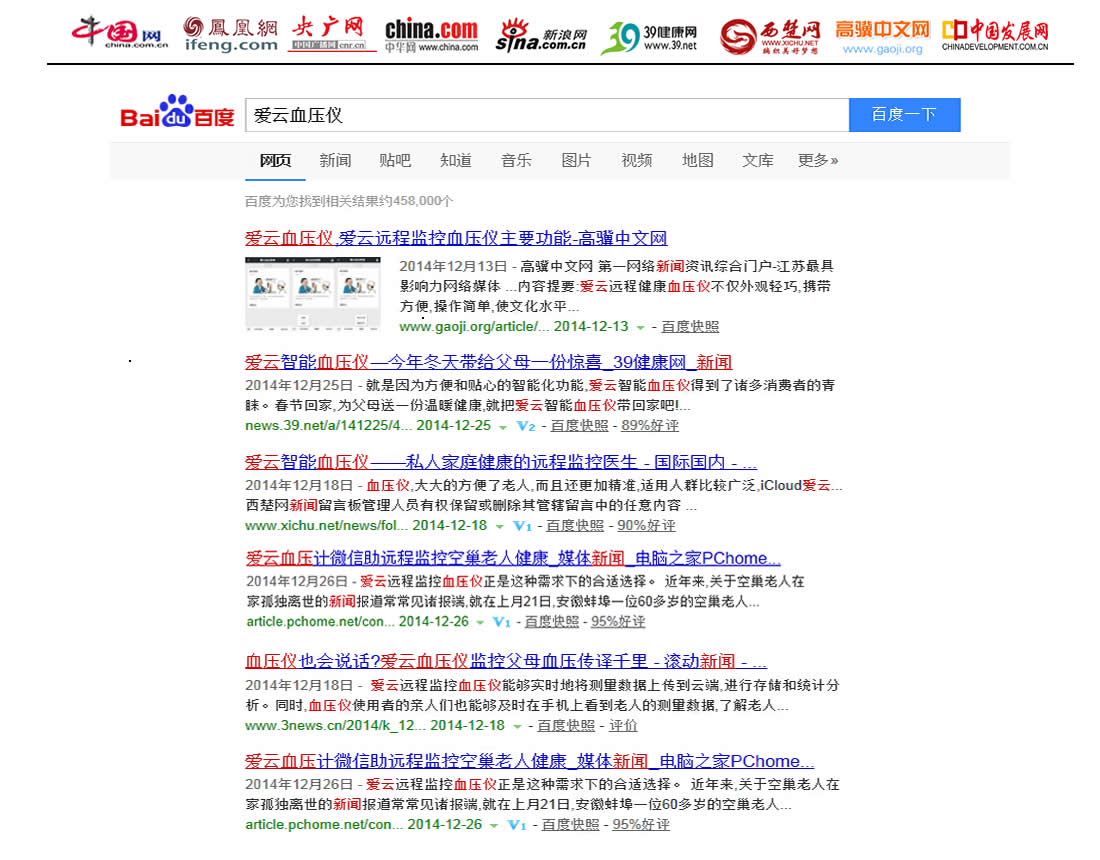Viewport: 1100px width, 860px height.
Task: Open first 爱云血压计微信助远程监控空巢老人健康 PChome result
Action: [x=513, y=558]
